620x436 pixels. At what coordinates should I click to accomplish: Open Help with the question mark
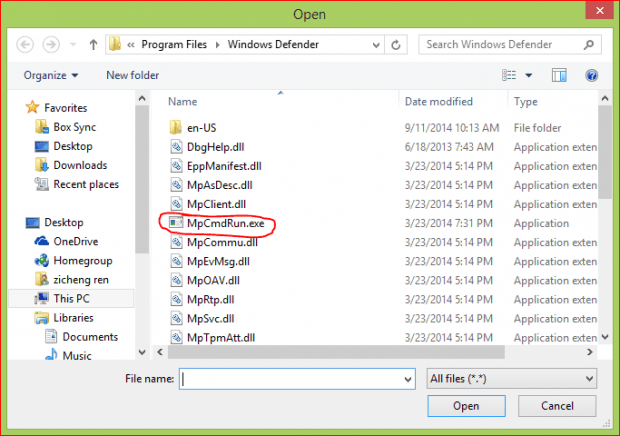click(x=592, y=75)
